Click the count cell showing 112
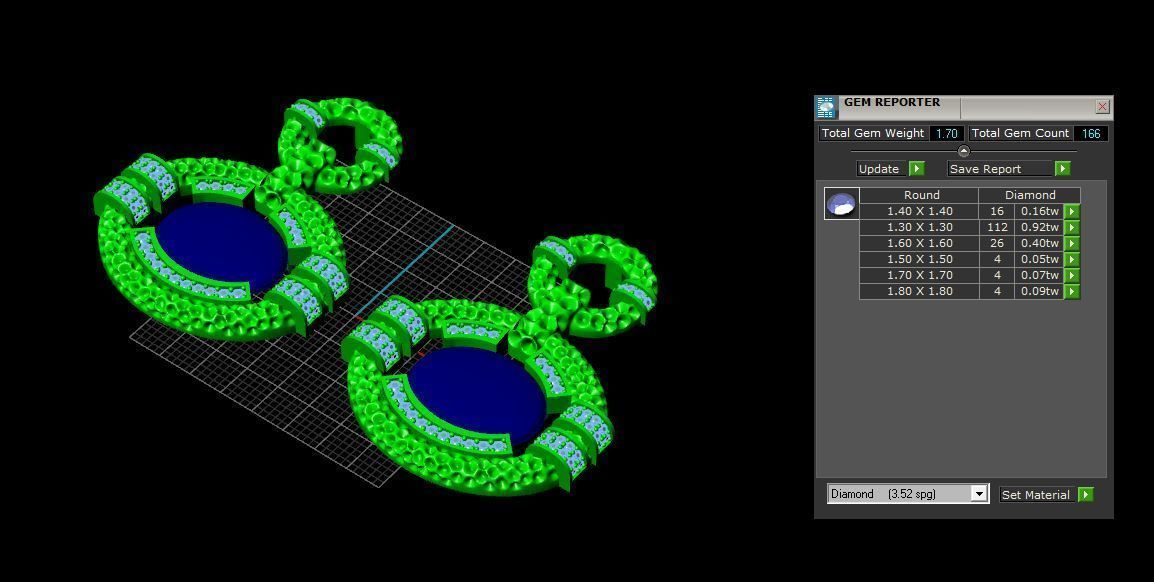Image resolution: width=1154 pixels, height=582 pixels. (x=997, y=227)
